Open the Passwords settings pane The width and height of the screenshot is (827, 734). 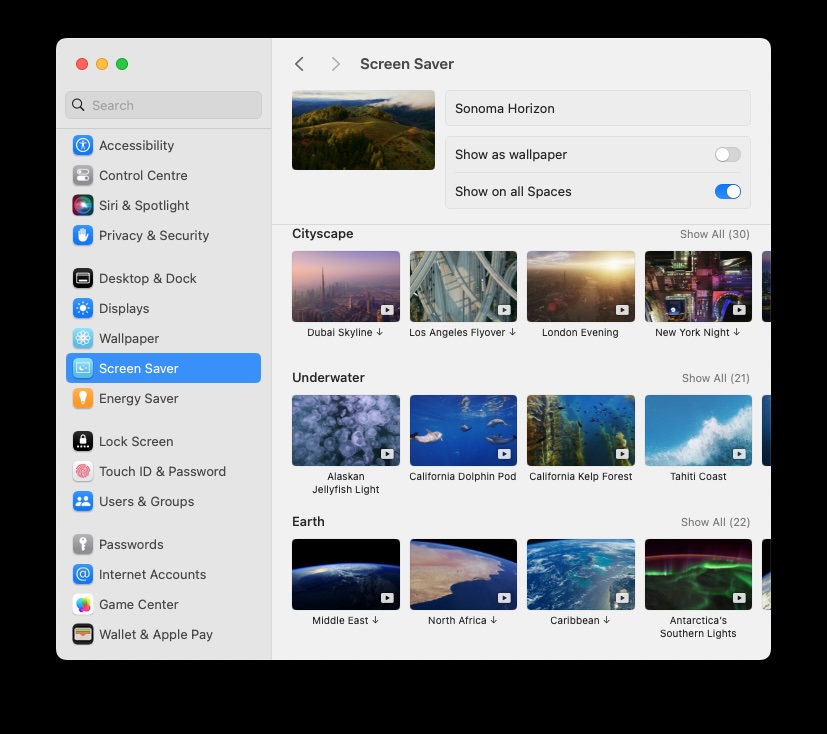(x=164, y=544)
